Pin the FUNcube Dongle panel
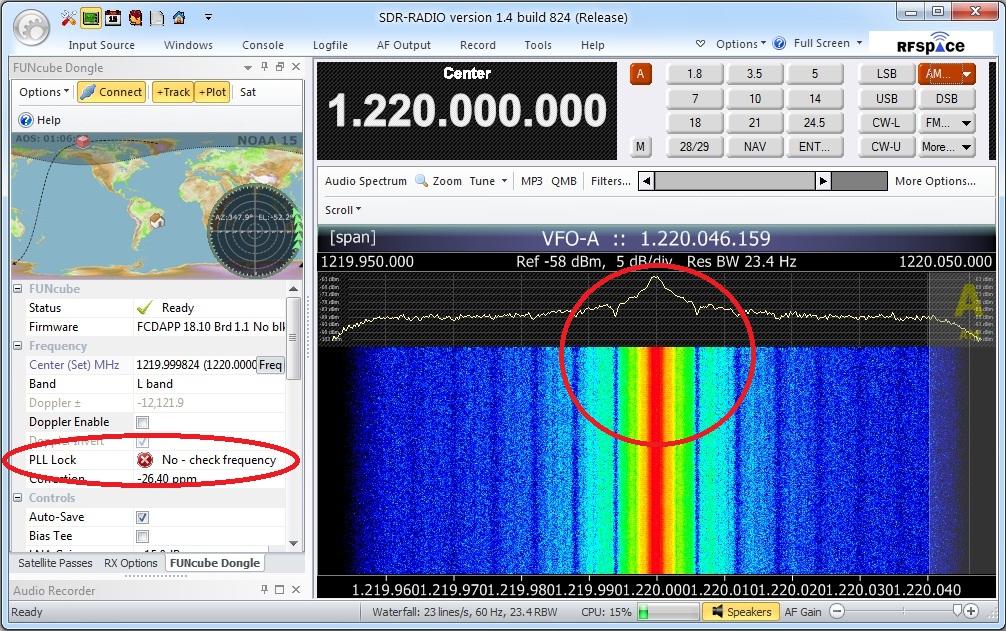The image size is (1006, 631). tap(265, 67)
